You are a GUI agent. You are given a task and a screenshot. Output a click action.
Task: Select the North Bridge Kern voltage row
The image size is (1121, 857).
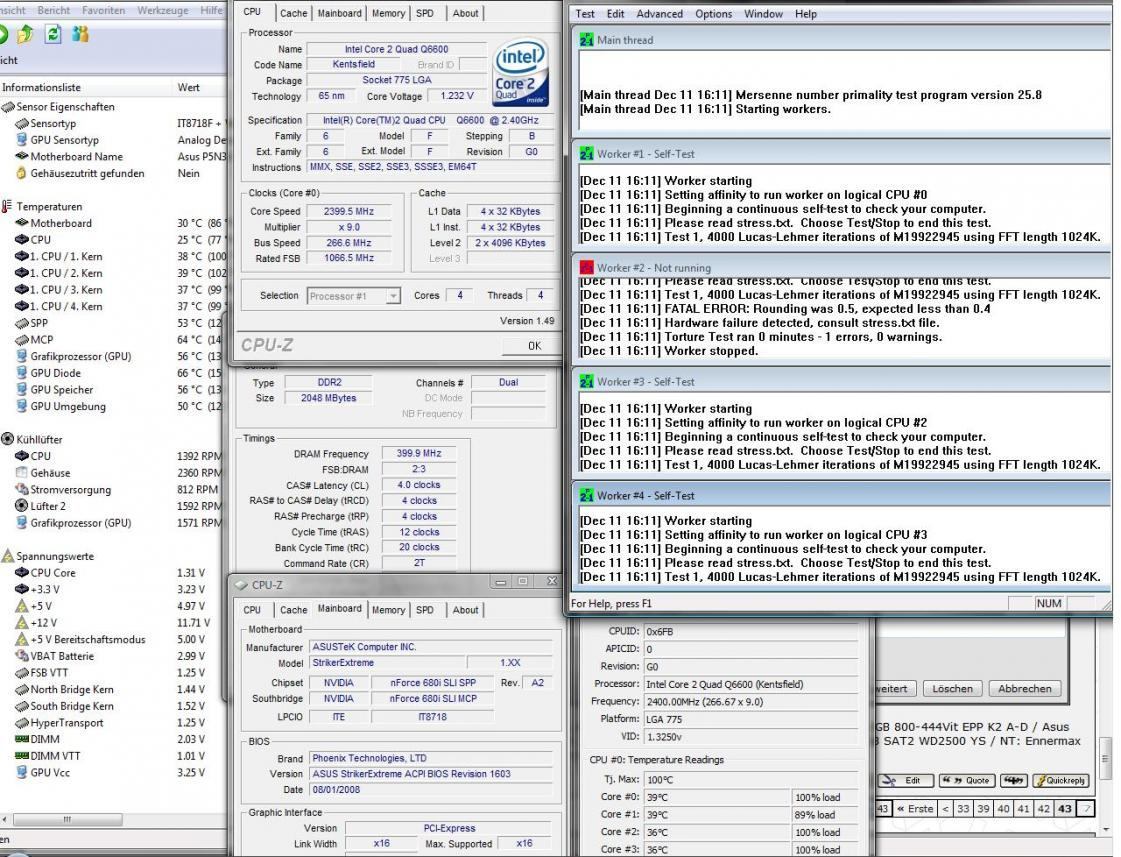click(72, 690)
